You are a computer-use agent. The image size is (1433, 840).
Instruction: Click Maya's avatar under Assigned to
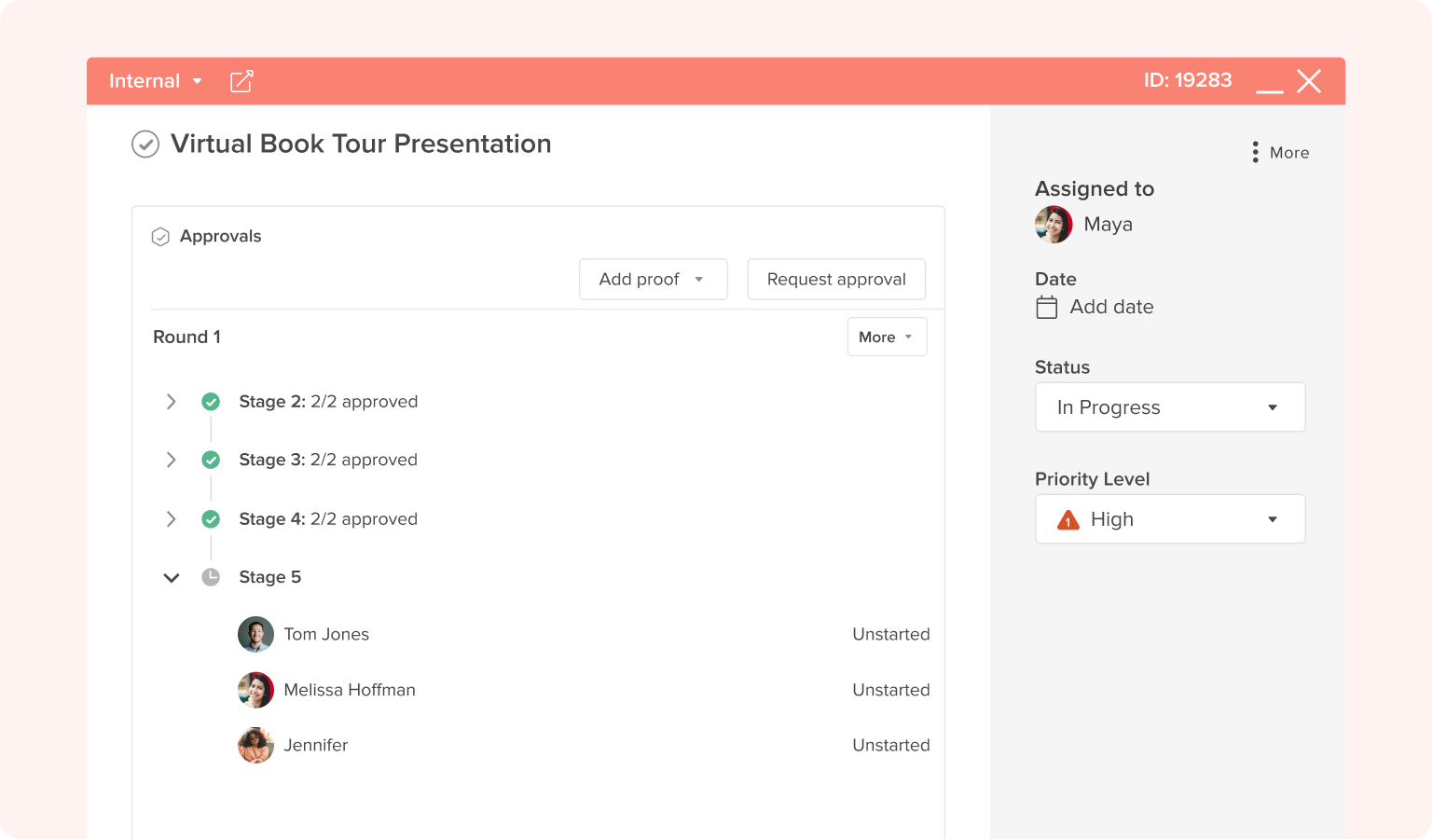click(x=1053, y=224)
